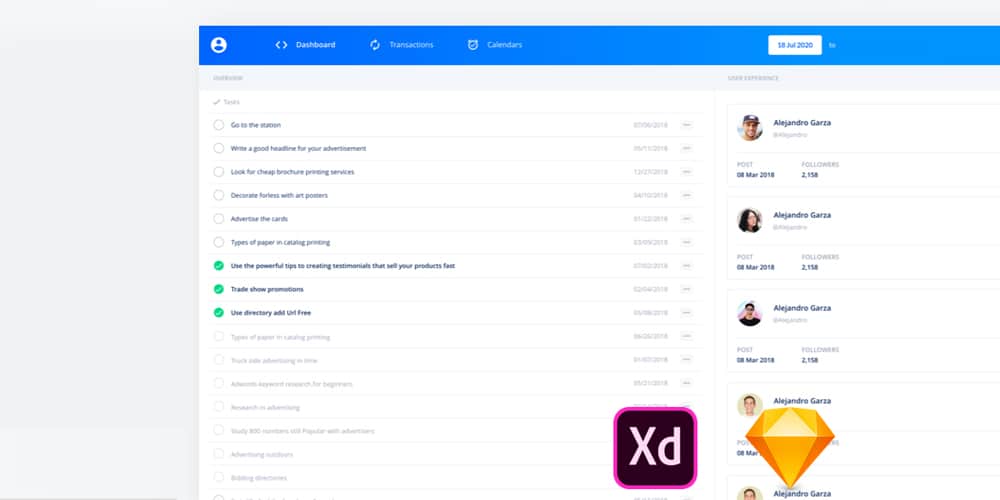Tick the Bidding directories checkbox
This screenshot has height=500, width=1000.
coord(219,477)
